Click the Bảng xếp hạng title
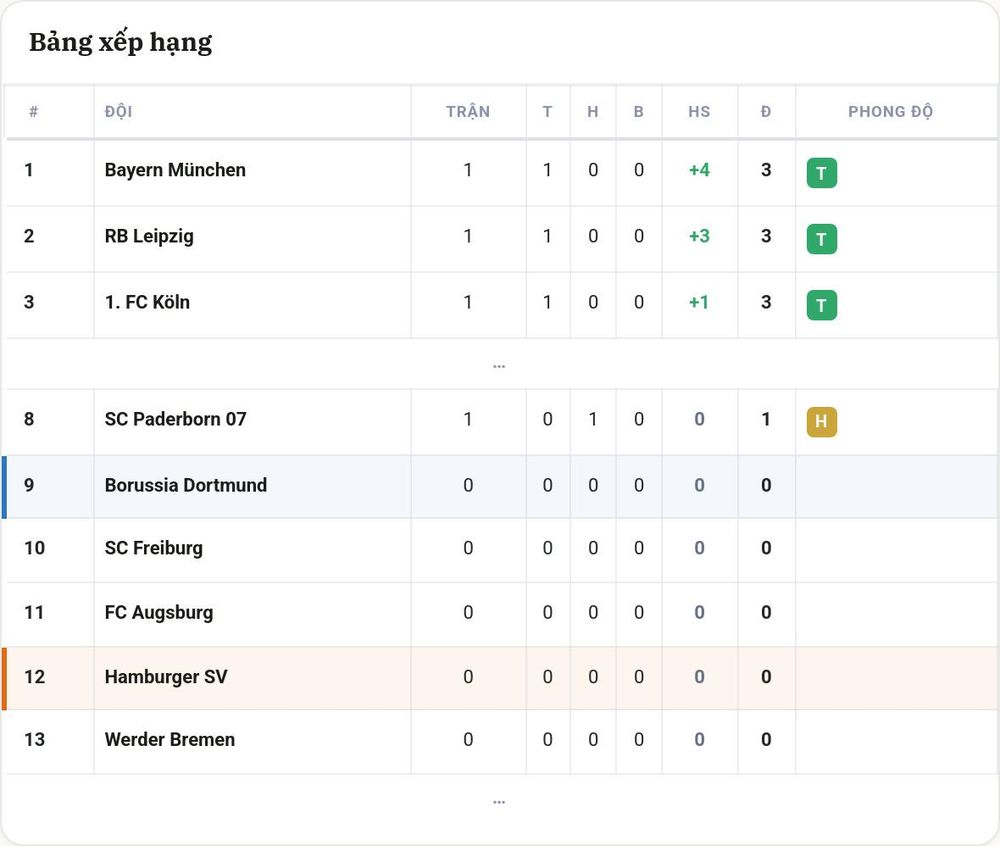The image size is (1000, 846). (x=121, y=43)
